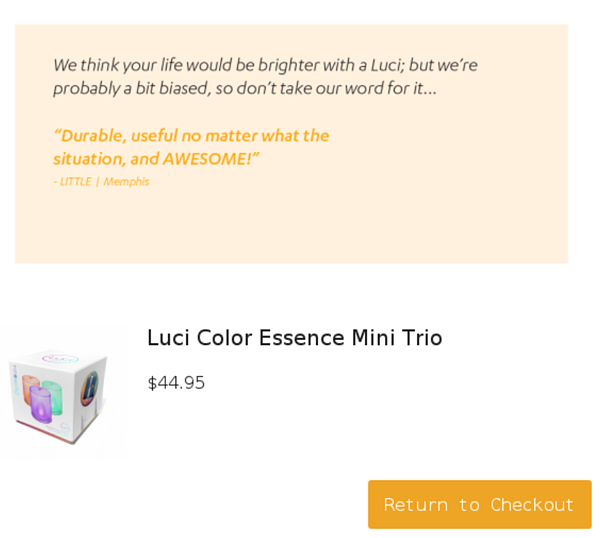Screen dimensions: 600x538
Task: Click the "We think your life would be brighter" line
Action: coord(265,66)
